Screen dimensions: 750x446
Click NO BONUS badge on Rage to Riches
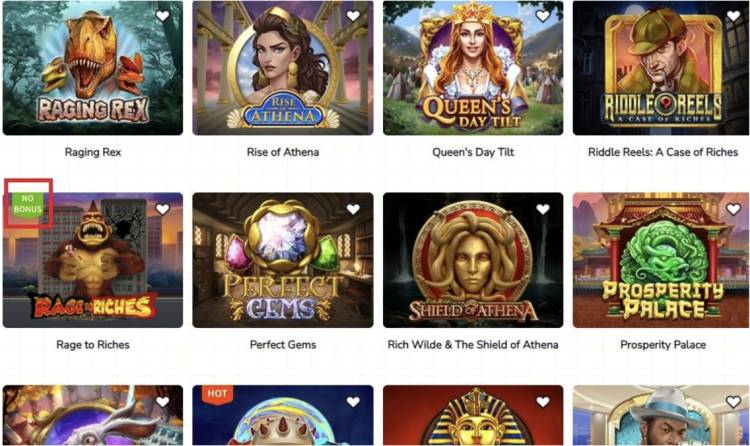[x=28, y=205]
